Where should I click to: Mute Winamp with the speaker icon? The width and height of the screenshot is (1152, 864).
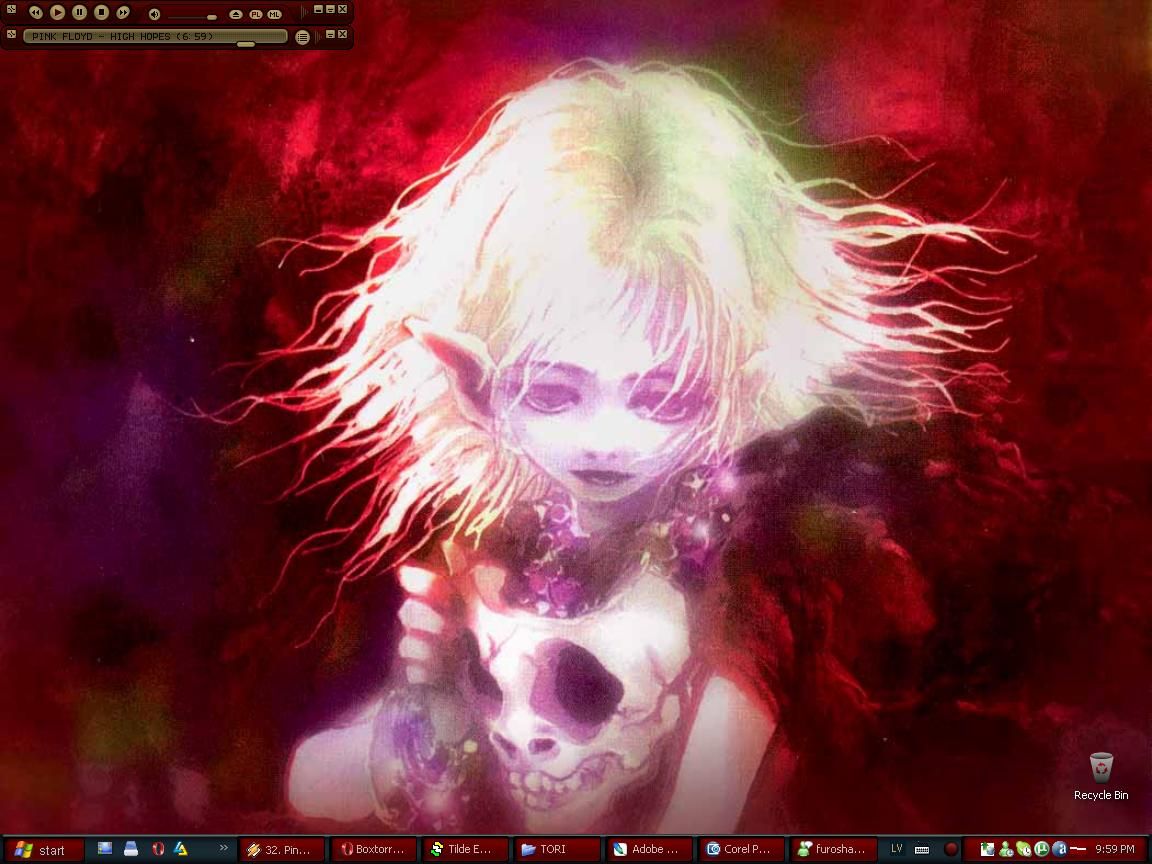[154, 15]
